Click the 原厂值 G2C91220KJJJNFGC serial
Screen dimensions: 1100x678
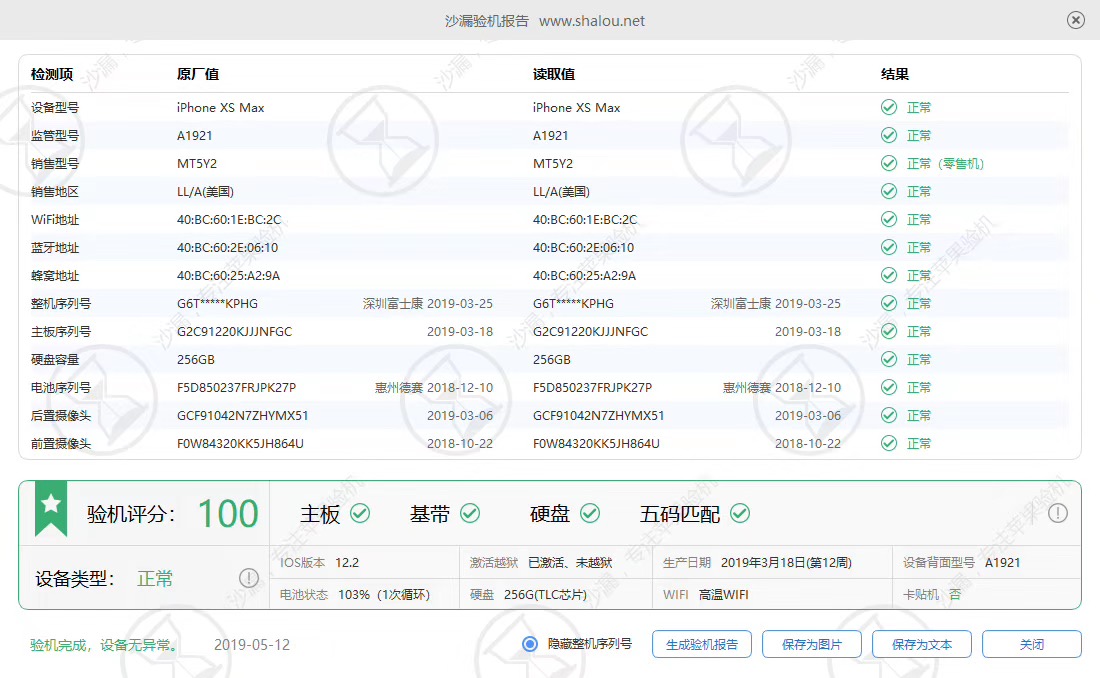(234, 331)
